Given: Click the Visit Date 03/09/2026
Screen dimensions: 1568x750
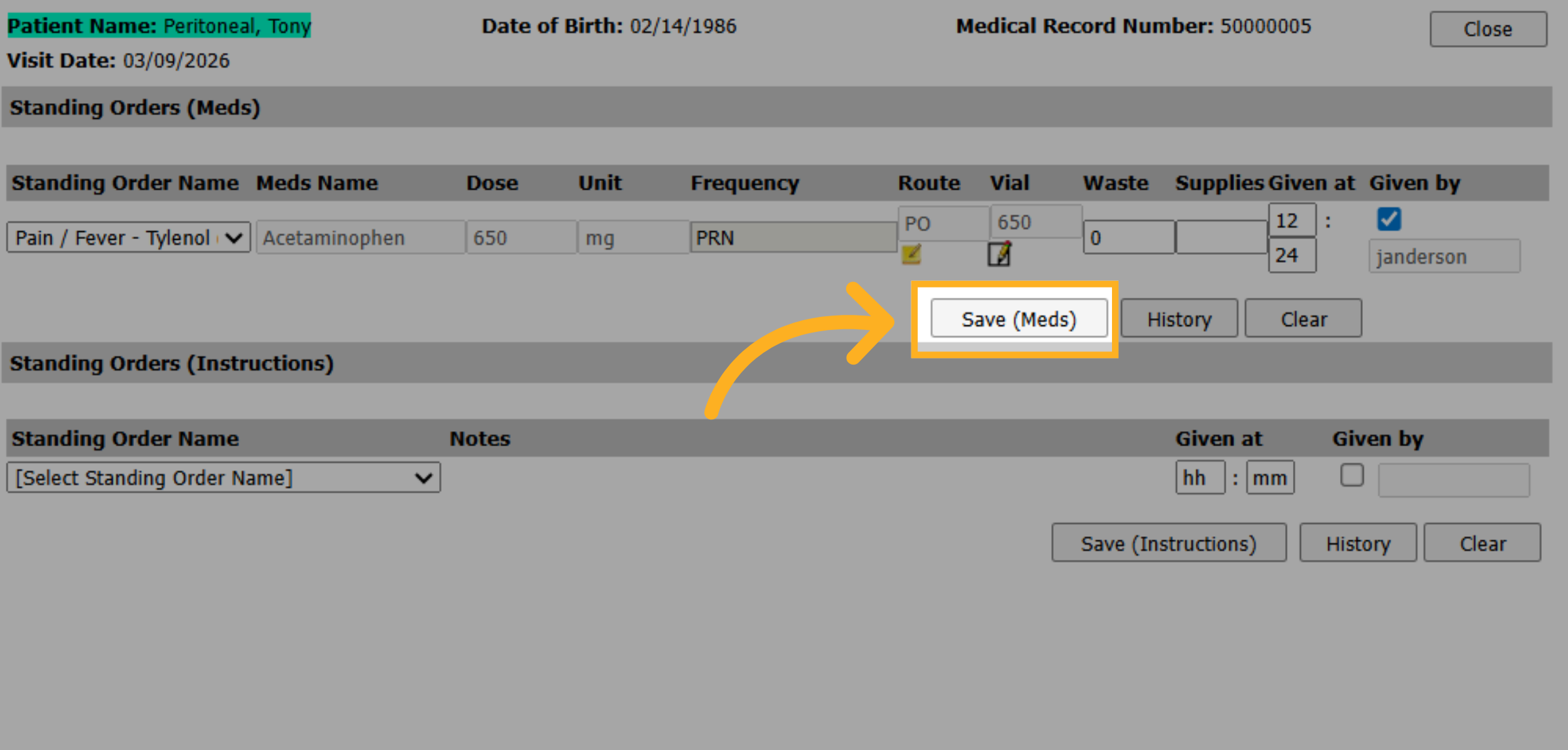Looking at the screenshot, I should coord(118,60).
